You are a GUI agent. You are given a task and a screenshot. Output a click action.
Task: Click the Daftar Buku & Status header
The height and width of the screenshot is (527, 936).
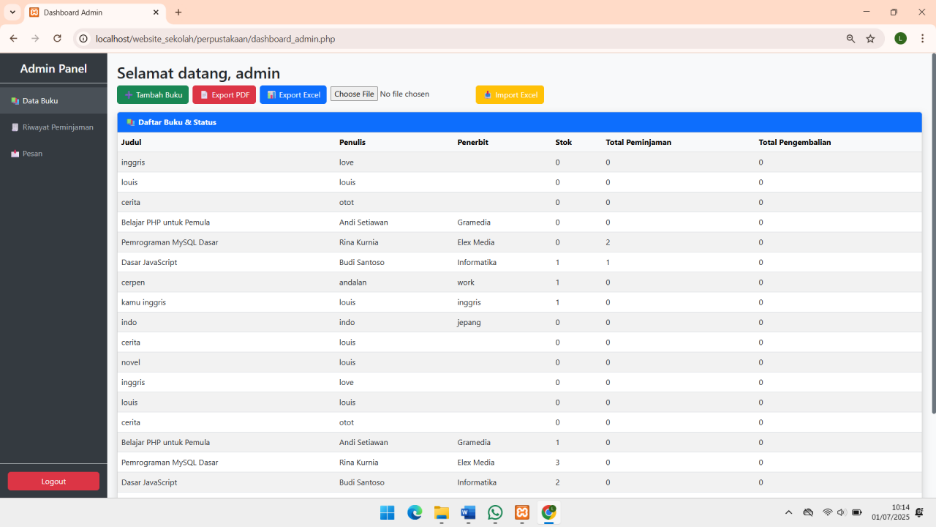click(519, 122)
